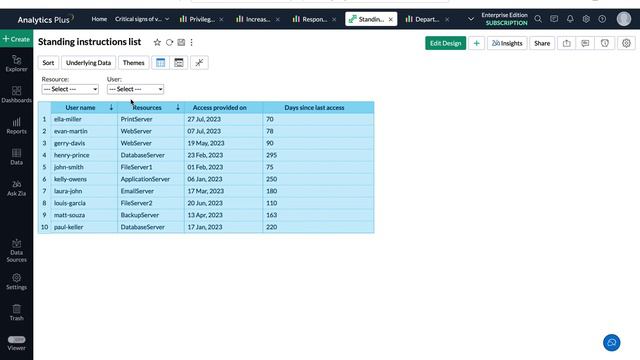This screenshot has height=360, width=640.
Task: Open the Data section in the sidebar
Action: pos(16,157)
